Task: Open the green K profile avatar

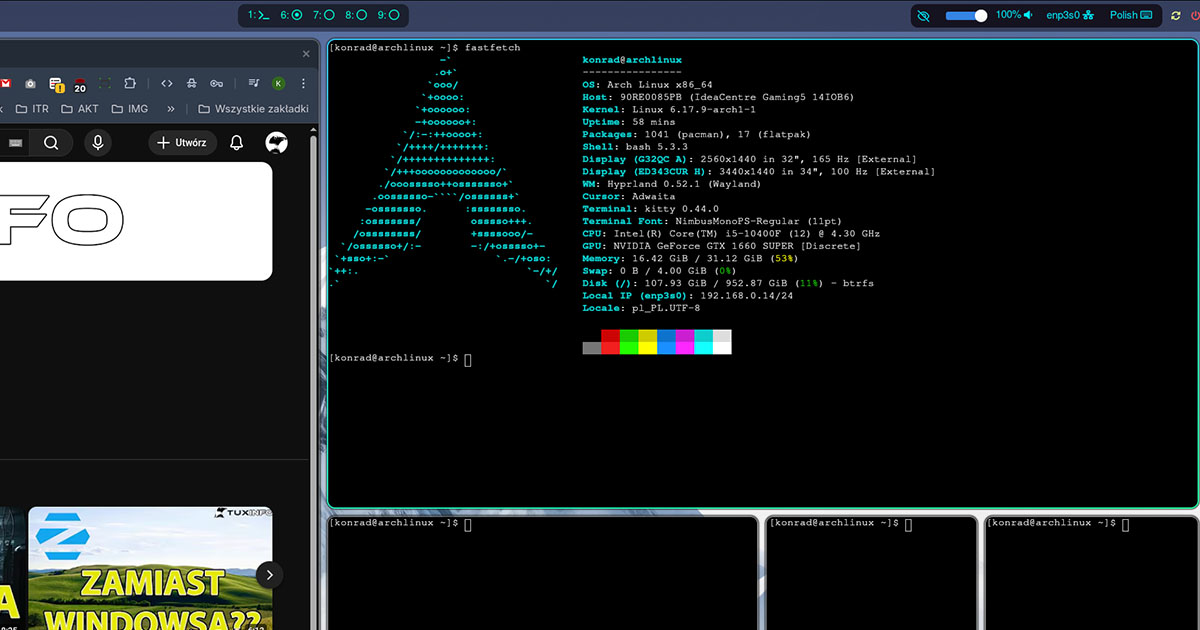Action: click(x=277, y=83)
